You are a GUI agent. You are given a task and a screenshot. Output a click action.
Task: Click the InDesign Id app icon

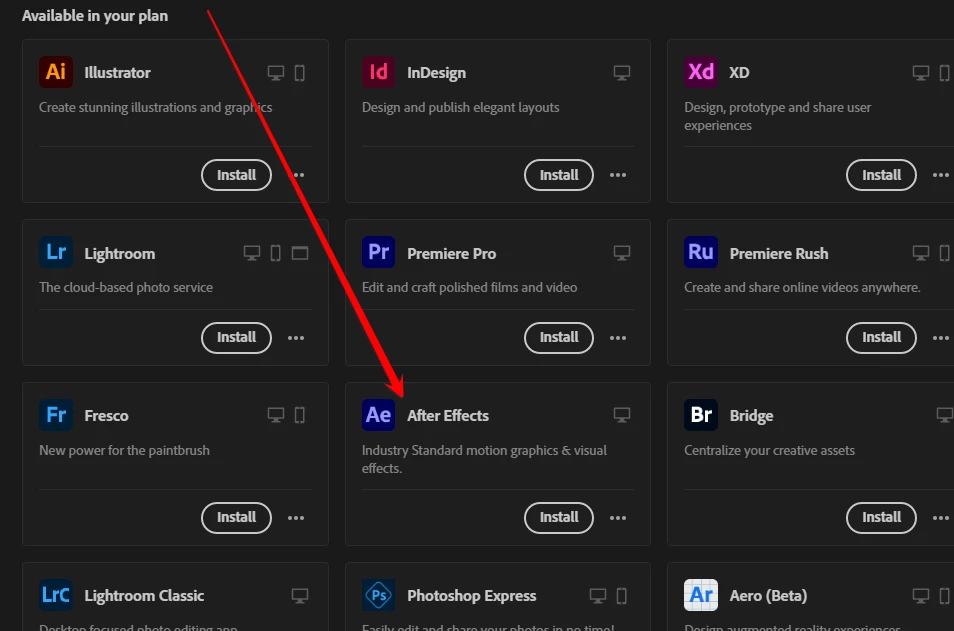pyautogui.click(x=378, y=72)
